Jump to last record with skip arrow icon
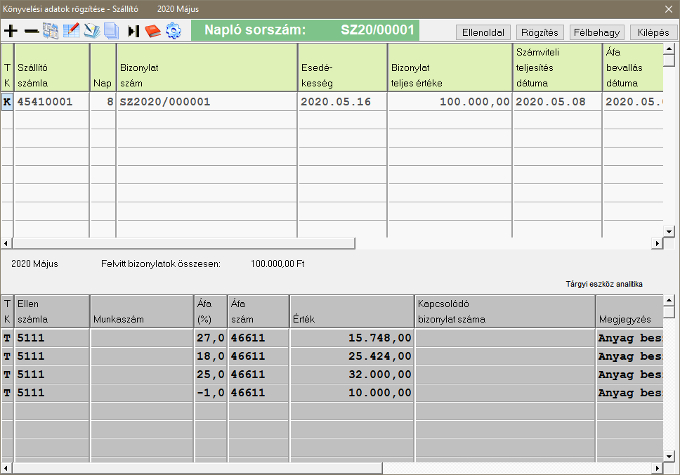 (134, 31)
